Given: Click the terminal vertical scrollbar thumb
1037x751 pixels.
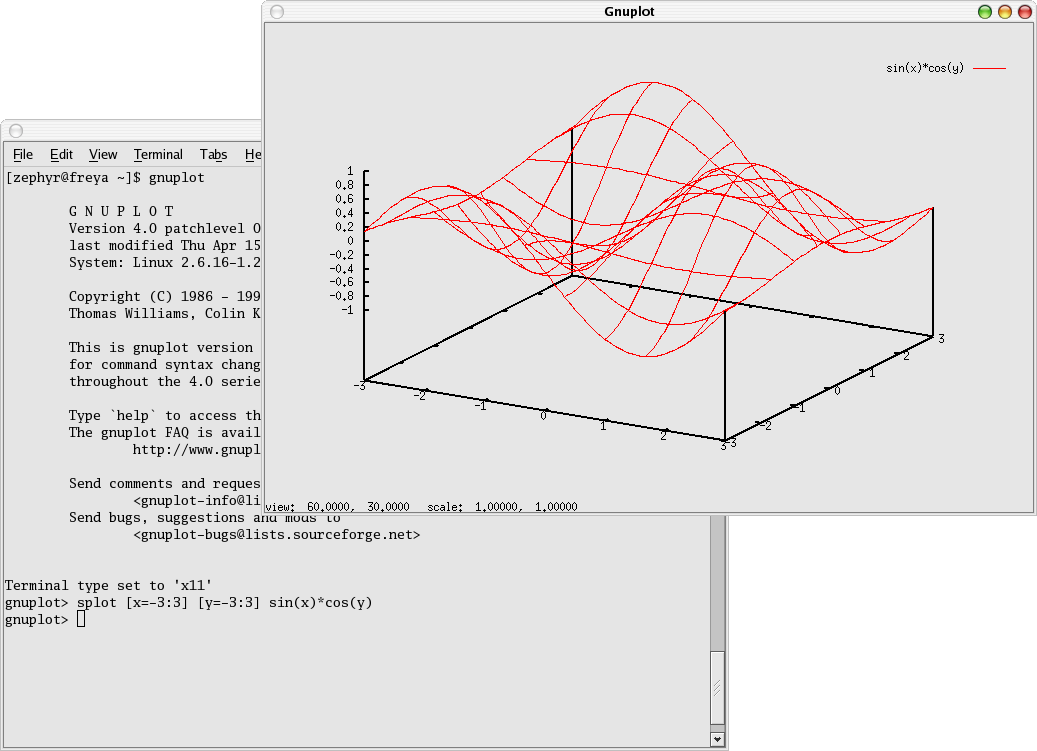Looking at the screenshot, I should (717, 688).
